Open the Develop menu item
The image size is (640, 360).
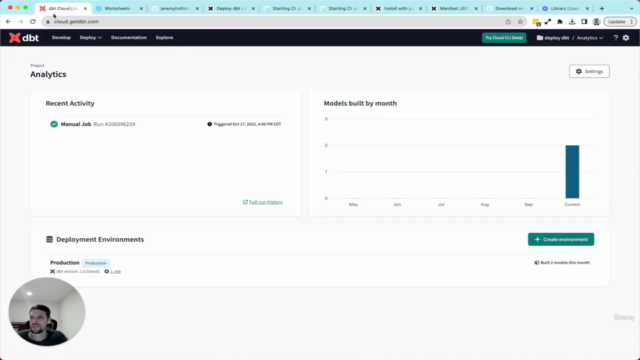61,38
